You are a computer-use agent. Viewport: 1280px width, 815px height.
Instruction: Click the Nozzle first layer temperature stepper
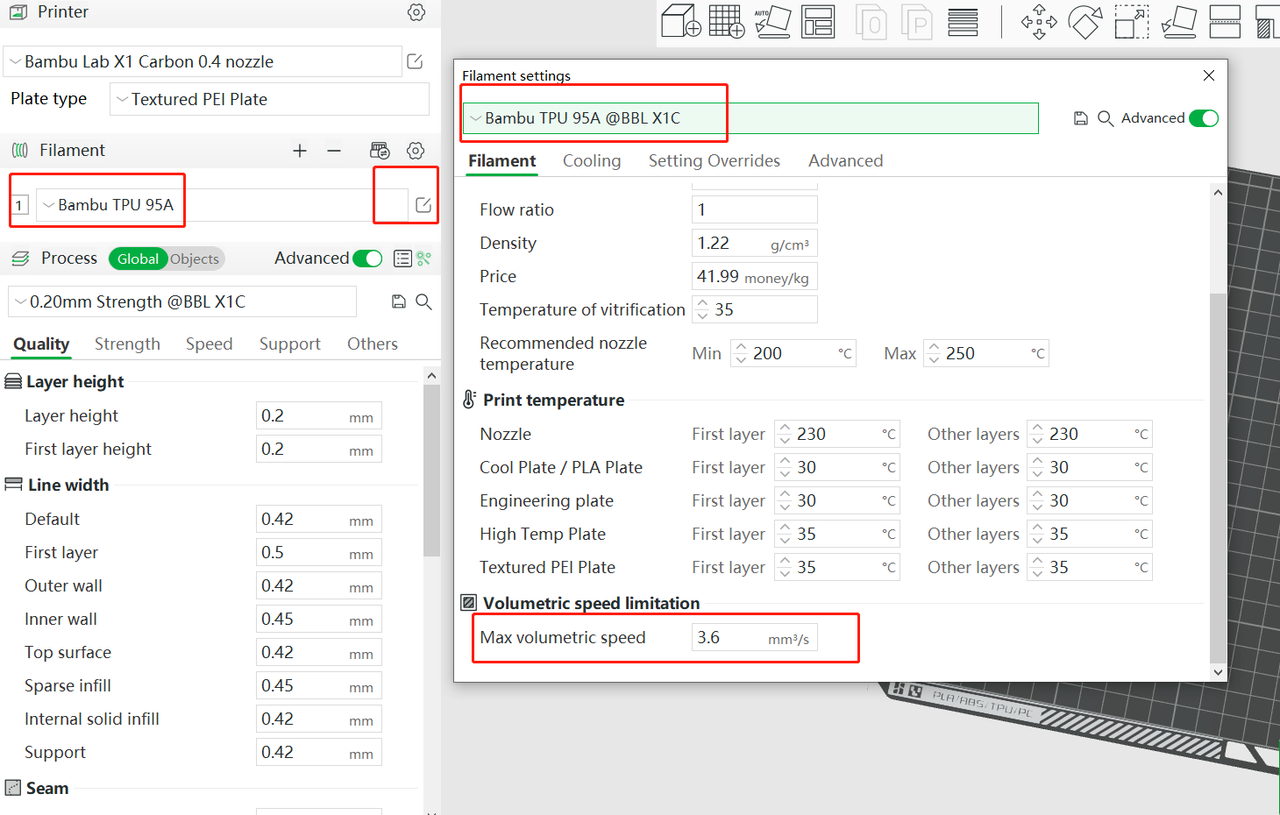(784, 434)
